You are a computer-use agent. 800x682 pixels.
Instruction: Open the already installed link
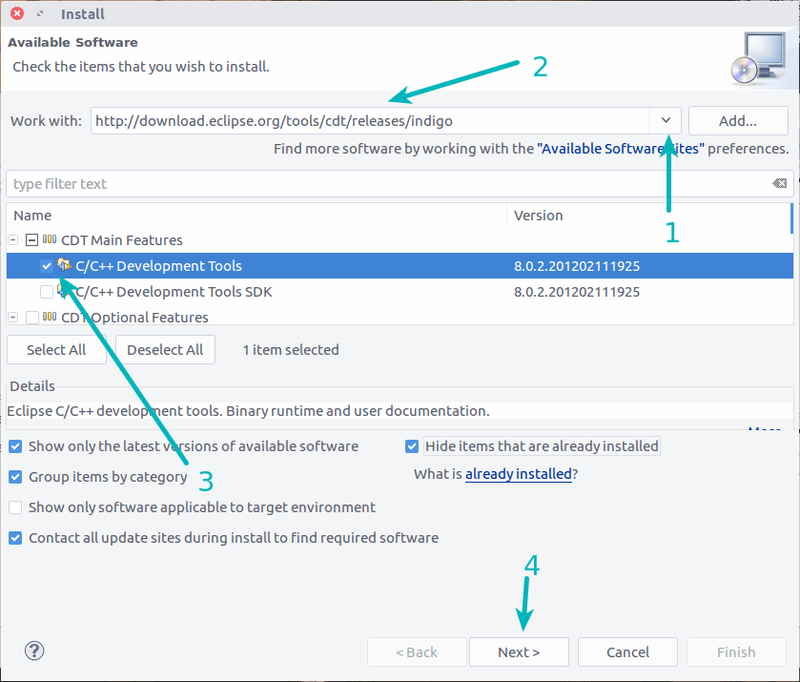(x=518, y=474)
